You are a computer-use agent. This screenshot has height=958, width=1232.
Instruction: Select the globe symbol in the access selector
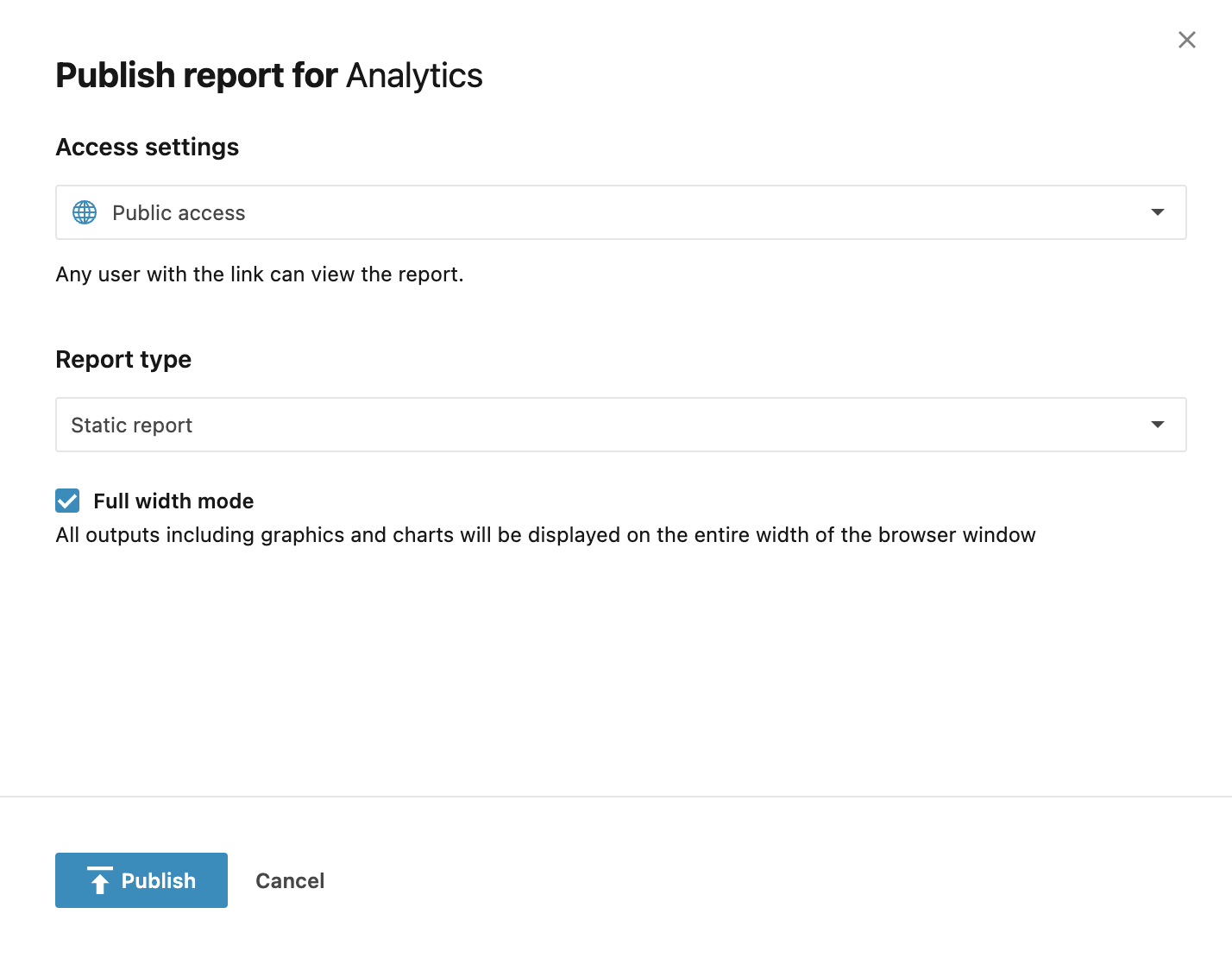(84, 212)
